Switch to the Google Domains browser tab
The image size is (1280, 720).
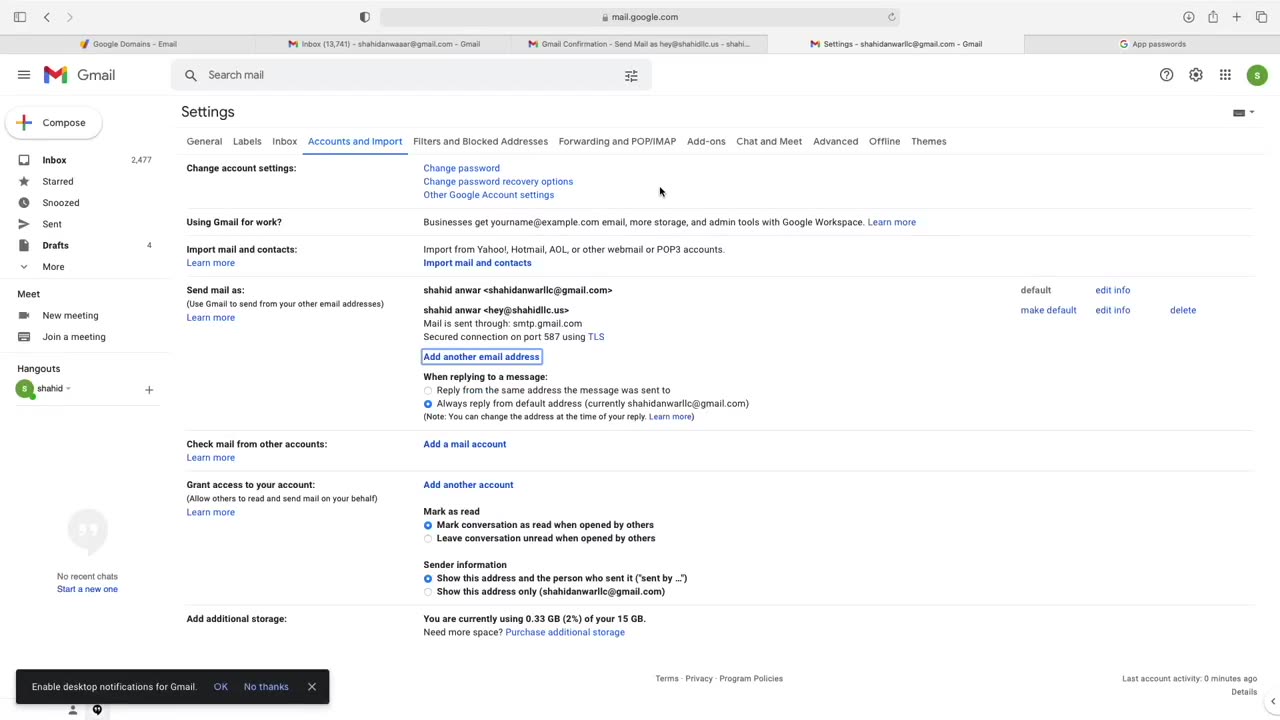[128, 44]
